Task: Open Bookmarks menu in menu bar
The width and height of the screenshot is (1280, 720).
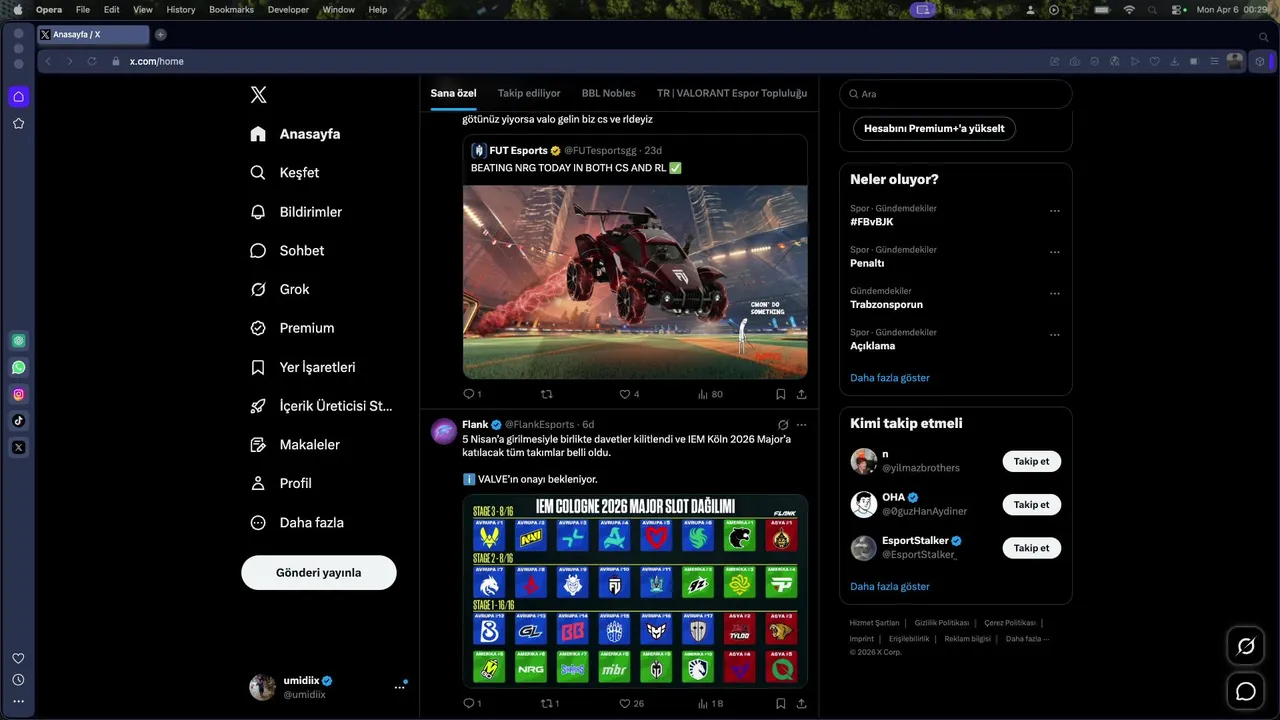Action: [x=231, y=9]
